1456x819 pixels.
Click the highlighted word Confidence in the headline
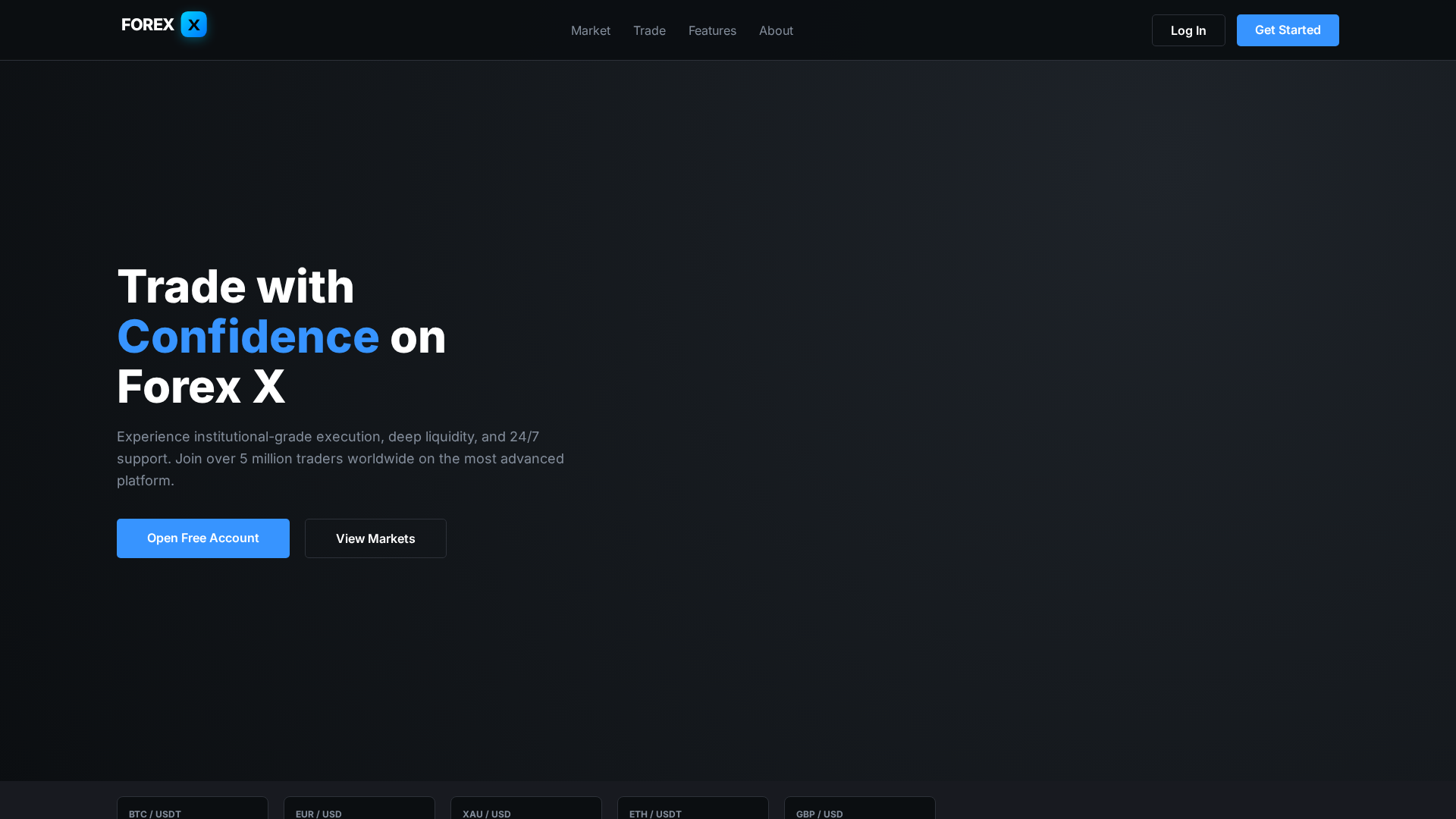(x=248, y=336)
